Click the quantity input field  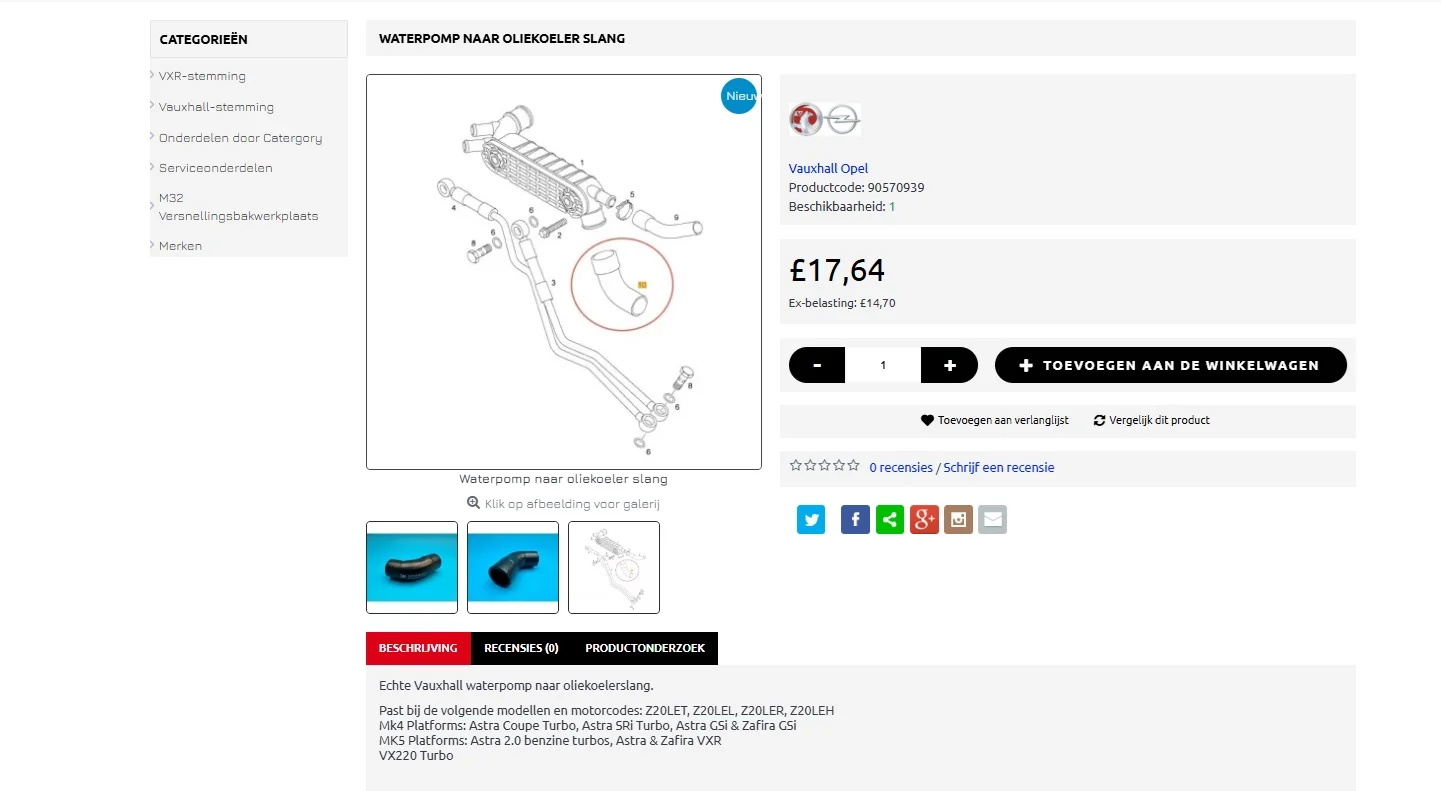click(883, 365)
